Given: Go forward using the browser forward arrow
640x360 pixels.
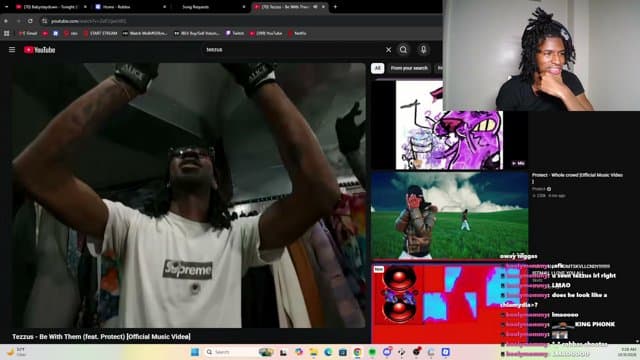Looking at the screenshot, I should tap(18, 21).
